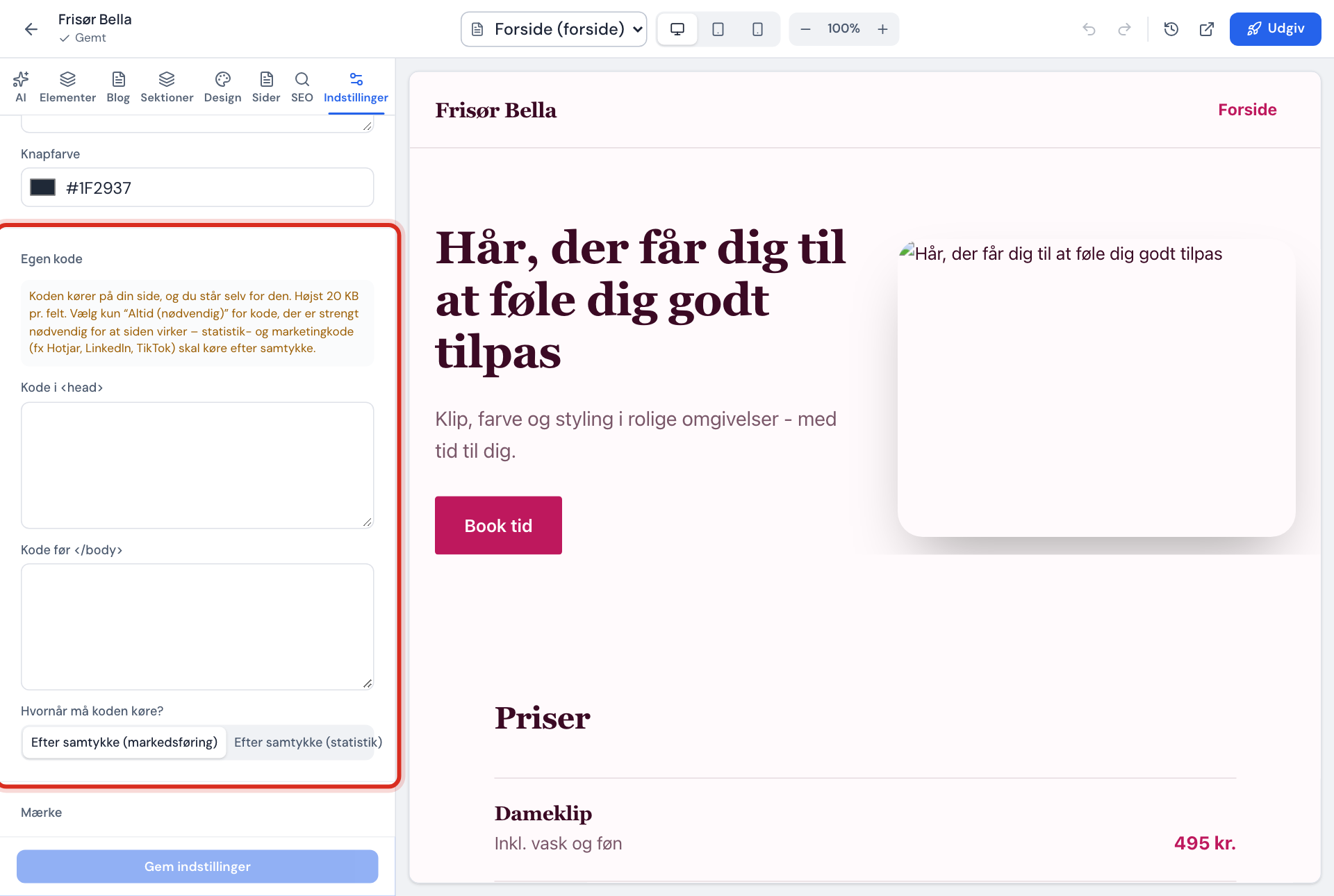Image resolution: width=1334 pixels, height=896 pixels.
Task: Click the #1F2937 hex color field
Action: tap(197, 188)
